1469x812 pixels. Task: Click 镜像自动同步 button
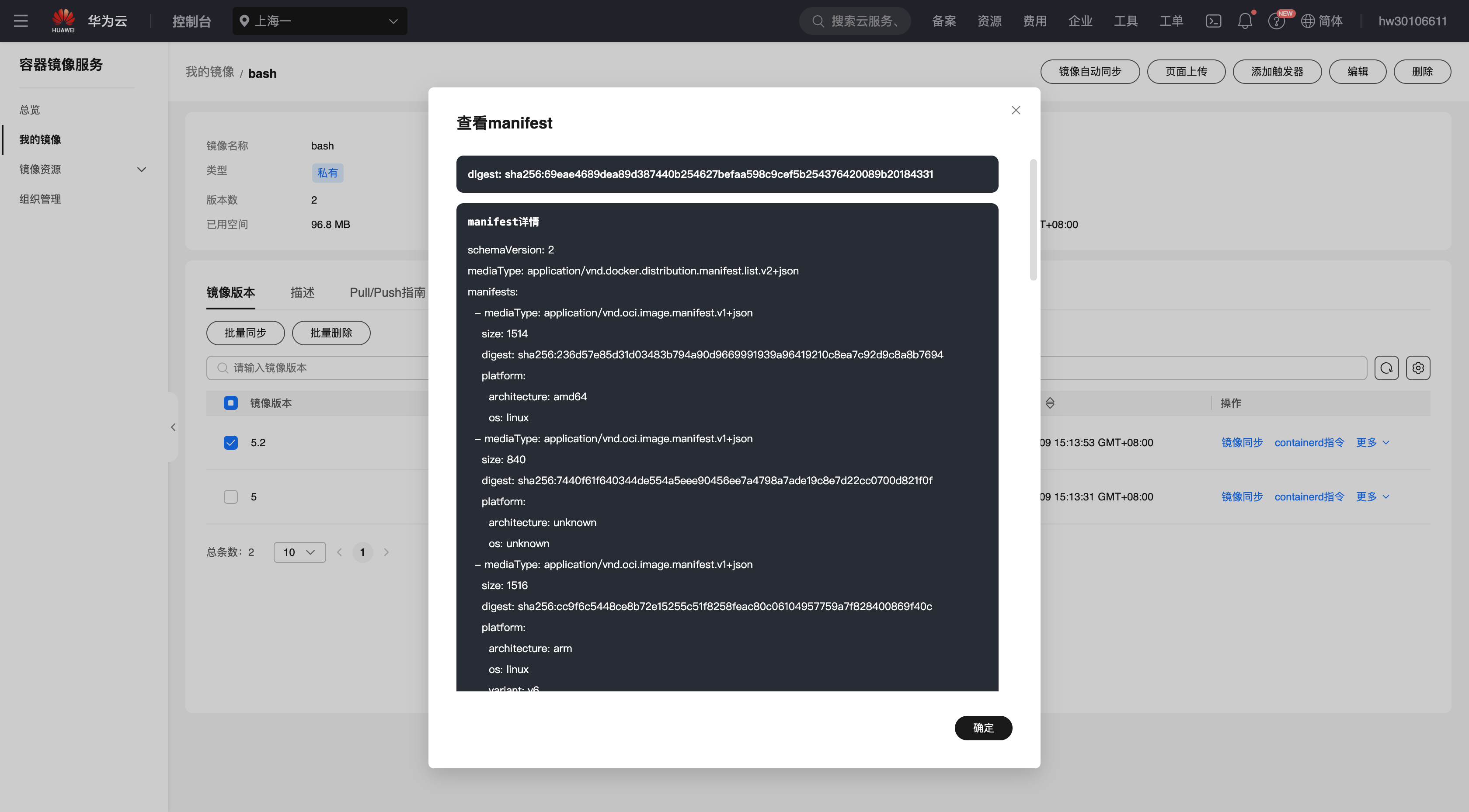click(x=1090, y=71)
